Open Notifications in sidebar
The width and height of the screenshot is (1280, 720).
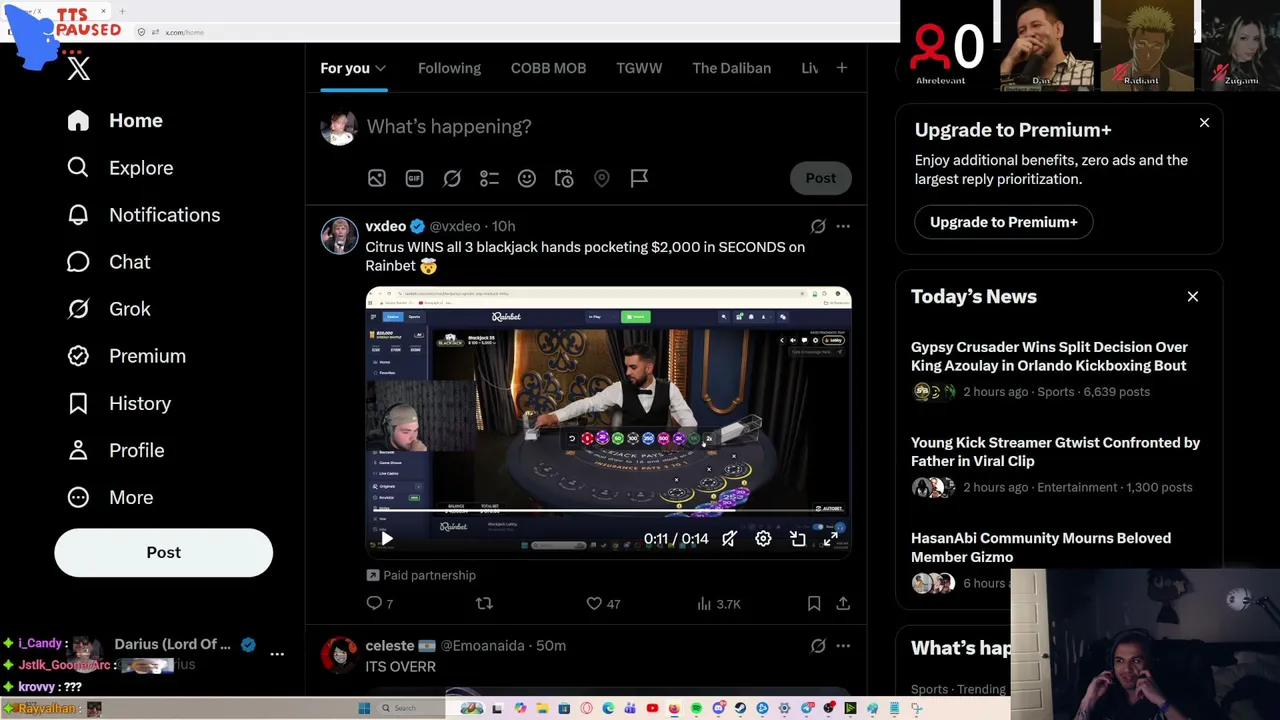tap(143, 215)
